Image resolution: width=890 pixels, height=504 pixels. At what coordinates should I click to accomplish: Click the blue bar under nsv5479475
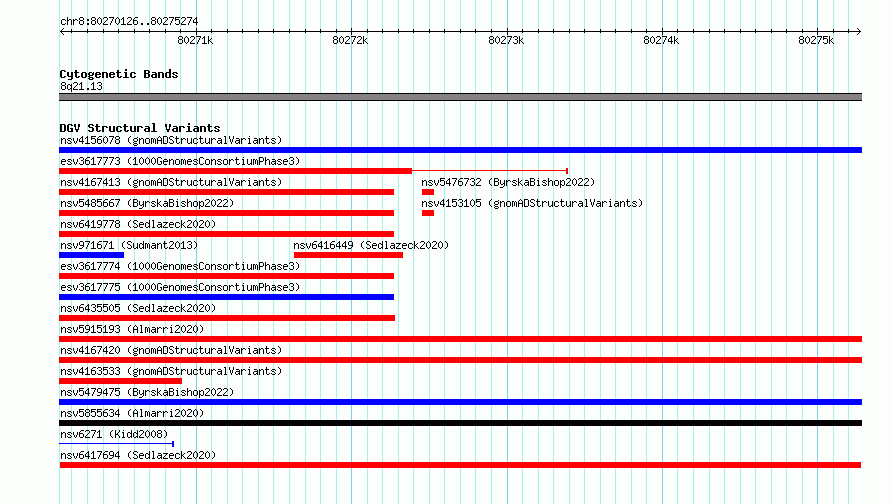(x=460, y=402)
